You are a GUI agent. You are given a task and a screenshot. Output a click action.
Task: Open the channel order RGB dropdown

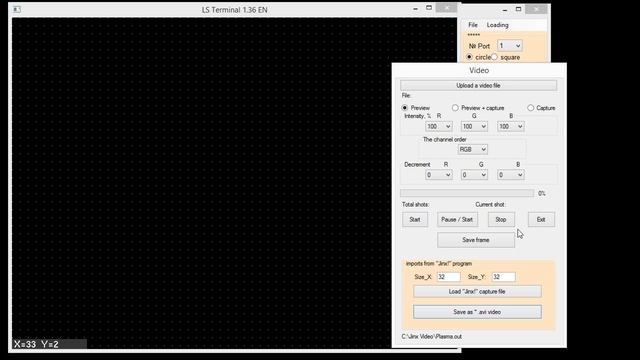tap(473, 149)
